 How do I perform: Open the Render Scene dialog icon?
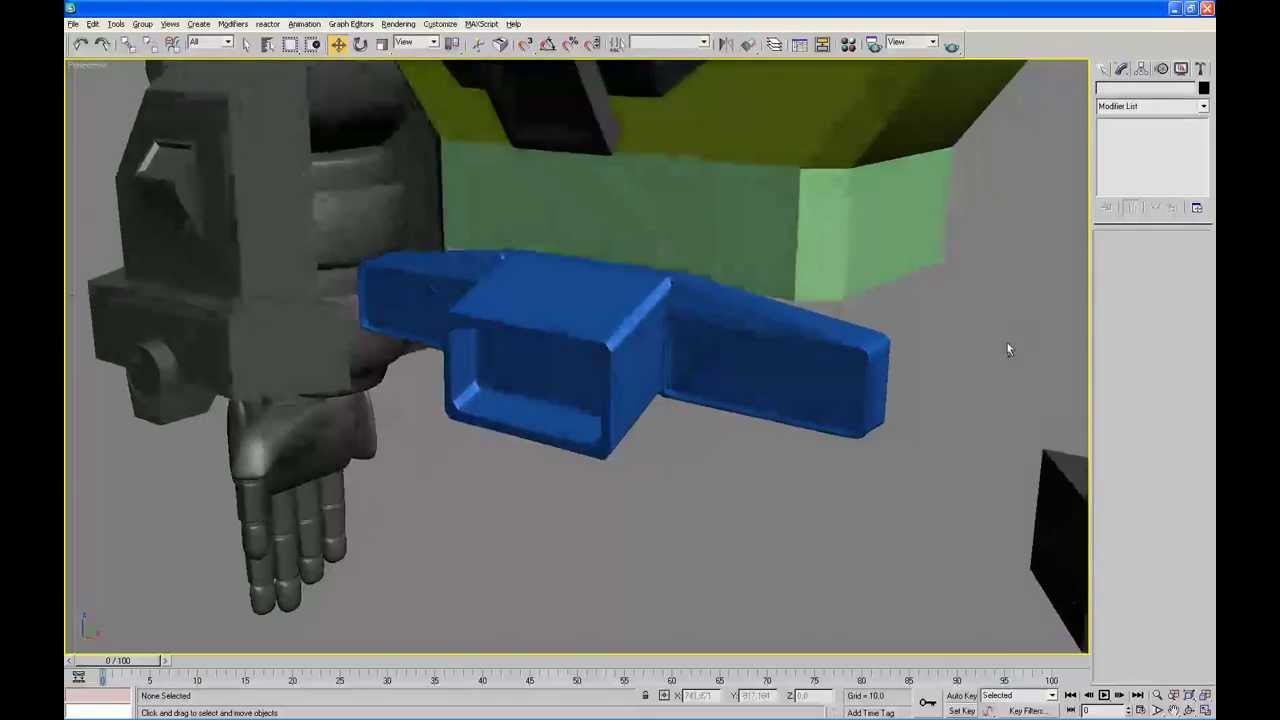point(874,44)
